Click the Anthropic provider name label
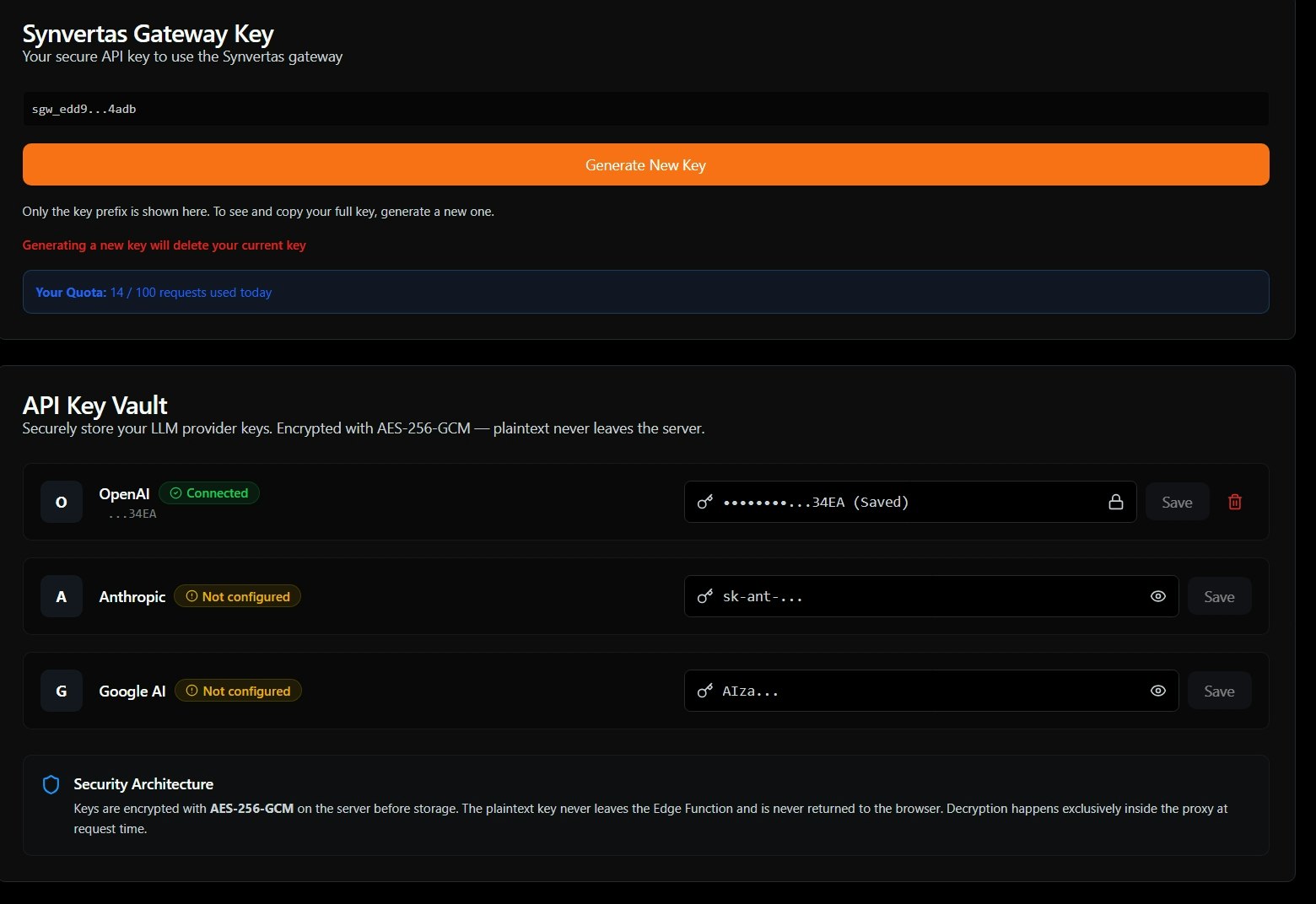 (x=132, y=596)
